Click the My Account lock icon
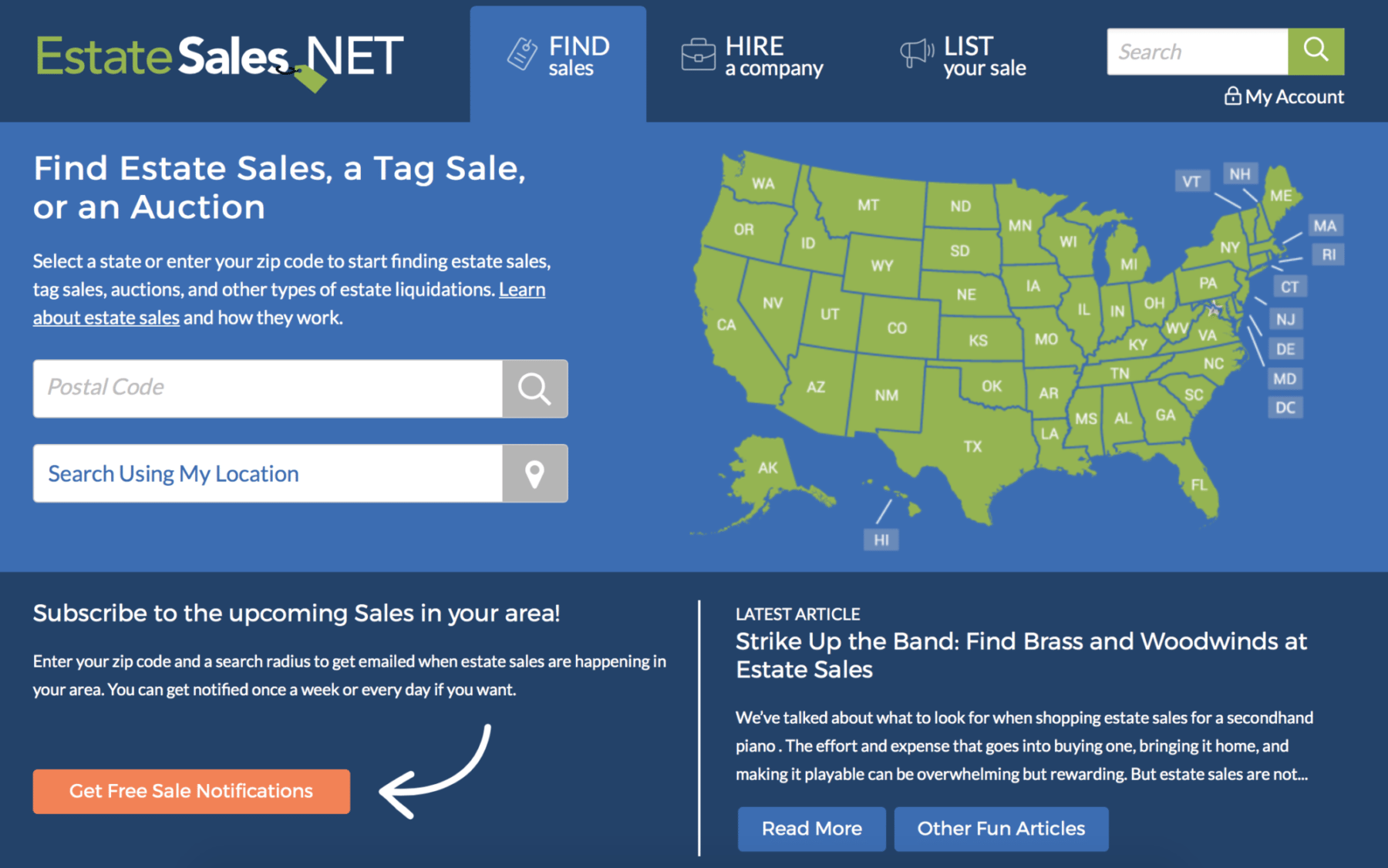The width and height of the screenshot is (1388, 868). pos(1232,96)
